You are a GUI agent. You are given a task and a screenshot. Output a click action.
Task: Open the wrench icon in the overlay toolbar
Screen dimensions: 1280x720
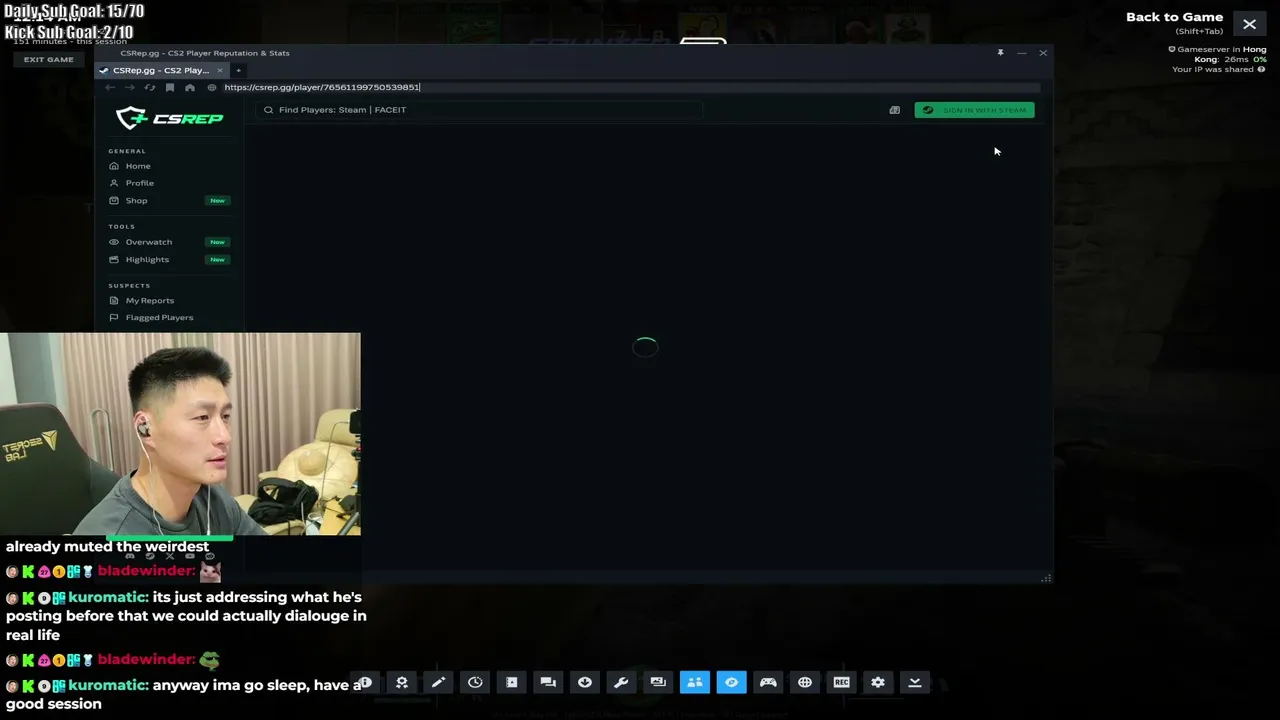621,682
